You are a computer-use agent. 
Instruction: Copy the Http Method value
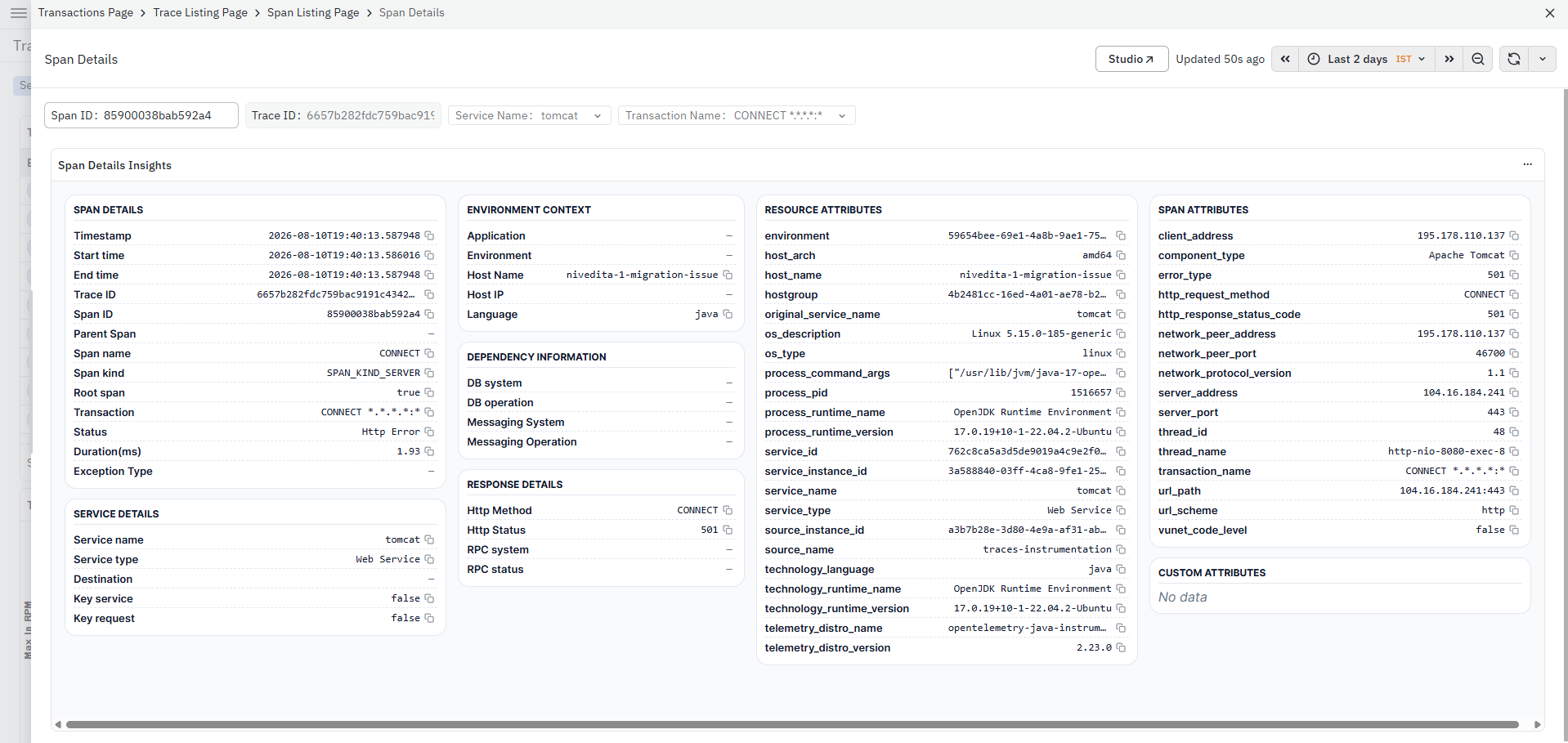(728, 510)
